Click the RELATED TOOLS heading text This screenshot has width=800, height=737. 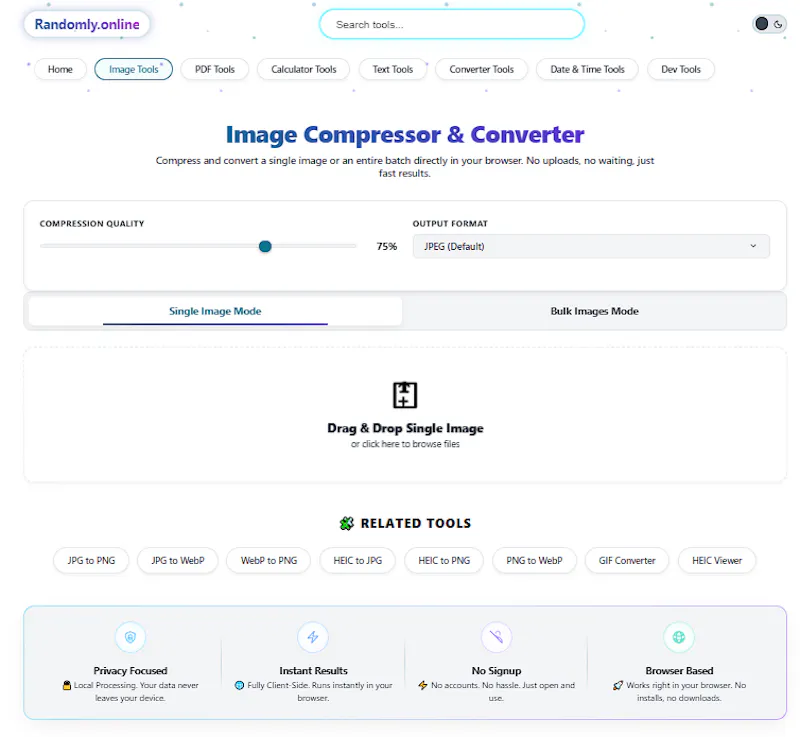tap(416, 523)
